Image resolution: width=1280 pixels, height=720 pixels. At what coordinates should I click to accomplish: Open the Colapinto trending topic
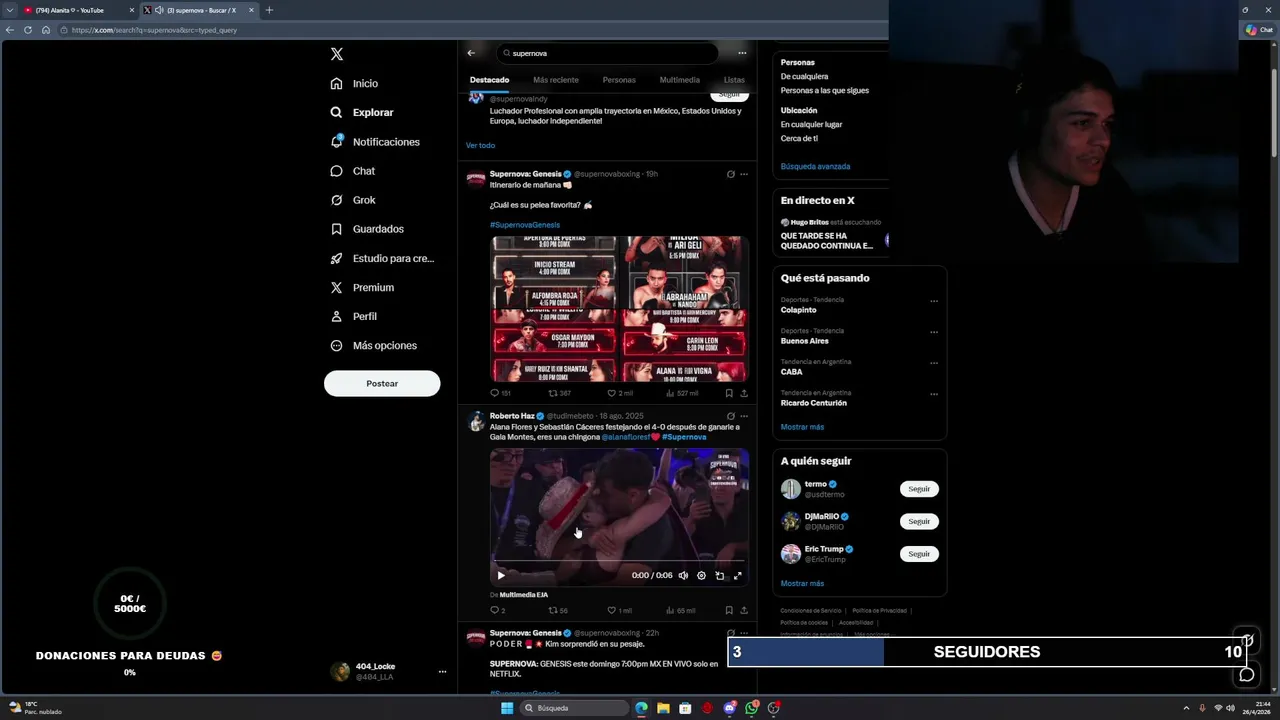(x=799, y=310)
